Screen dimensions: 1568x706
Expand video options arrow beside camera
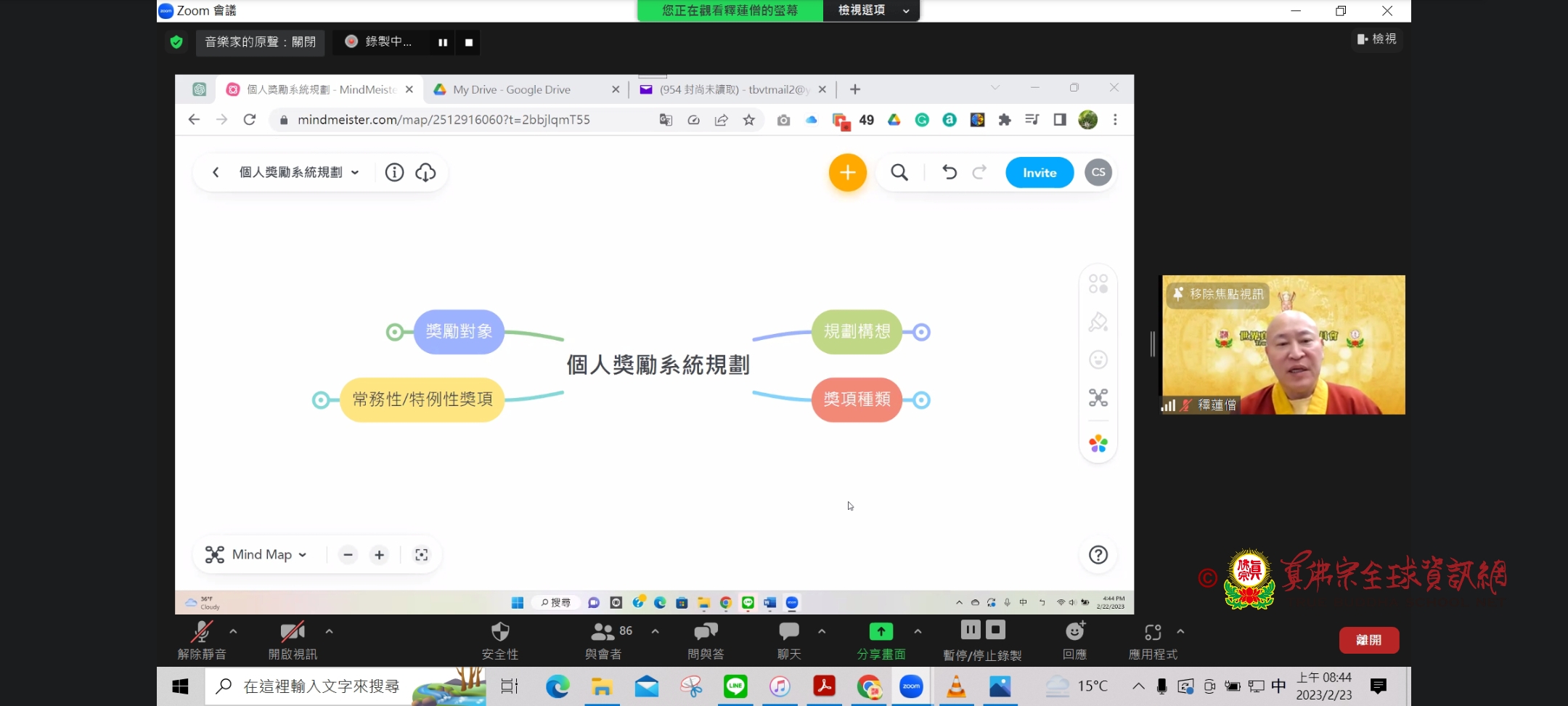[x=329, y=631]
